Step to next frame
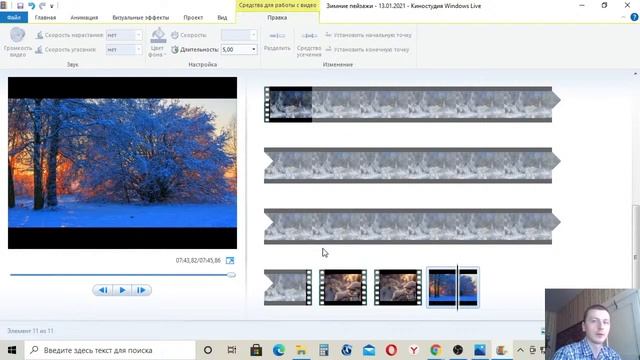Viewport: 640px width, 360px height. [x=141, y=290]
